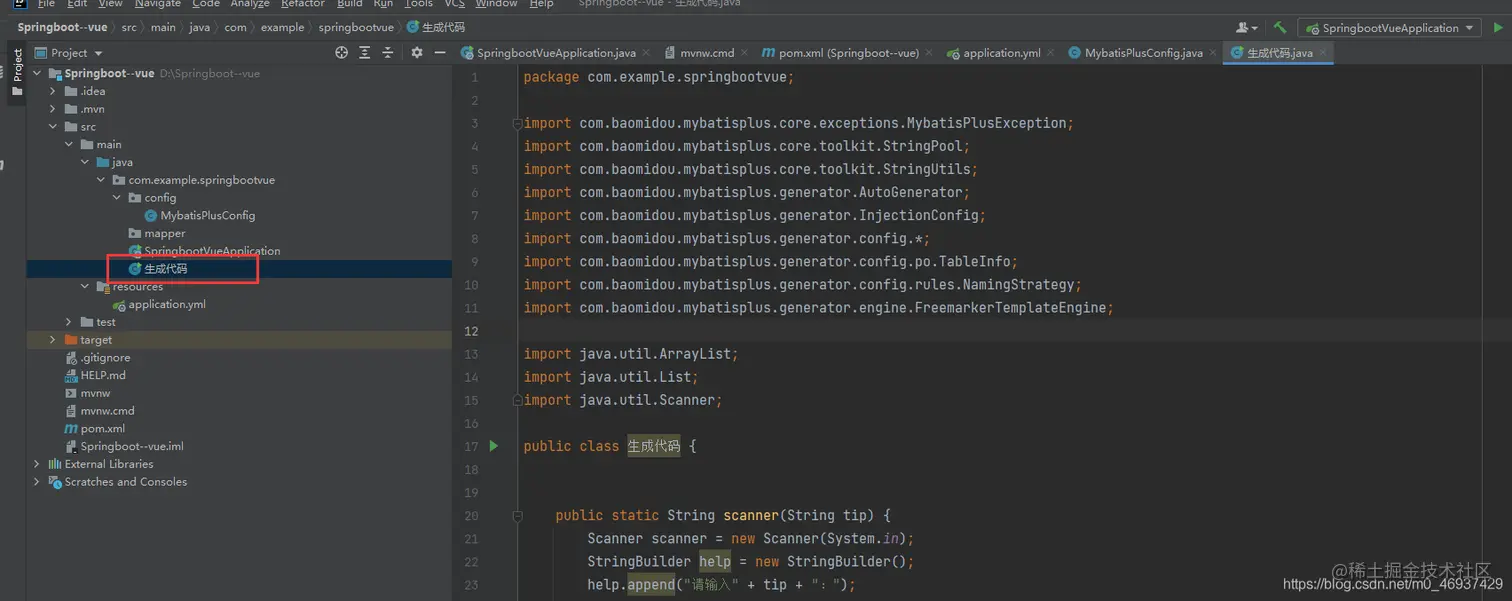The image size is (1512, 601).
Task: Open the Navigate menu
Action: (x=158, y=4)
